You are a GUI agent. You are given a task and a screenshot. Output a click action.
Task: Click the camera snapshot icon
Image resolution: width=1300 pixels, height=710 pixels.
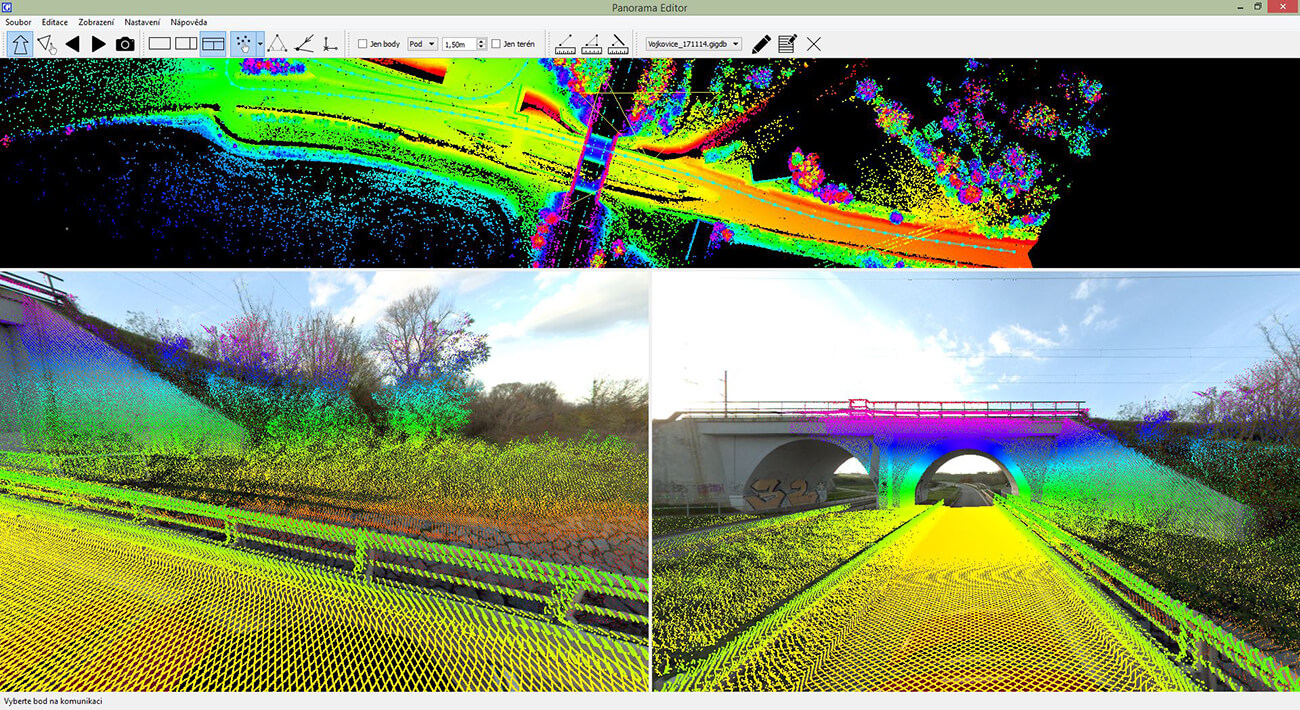[125, 44]
